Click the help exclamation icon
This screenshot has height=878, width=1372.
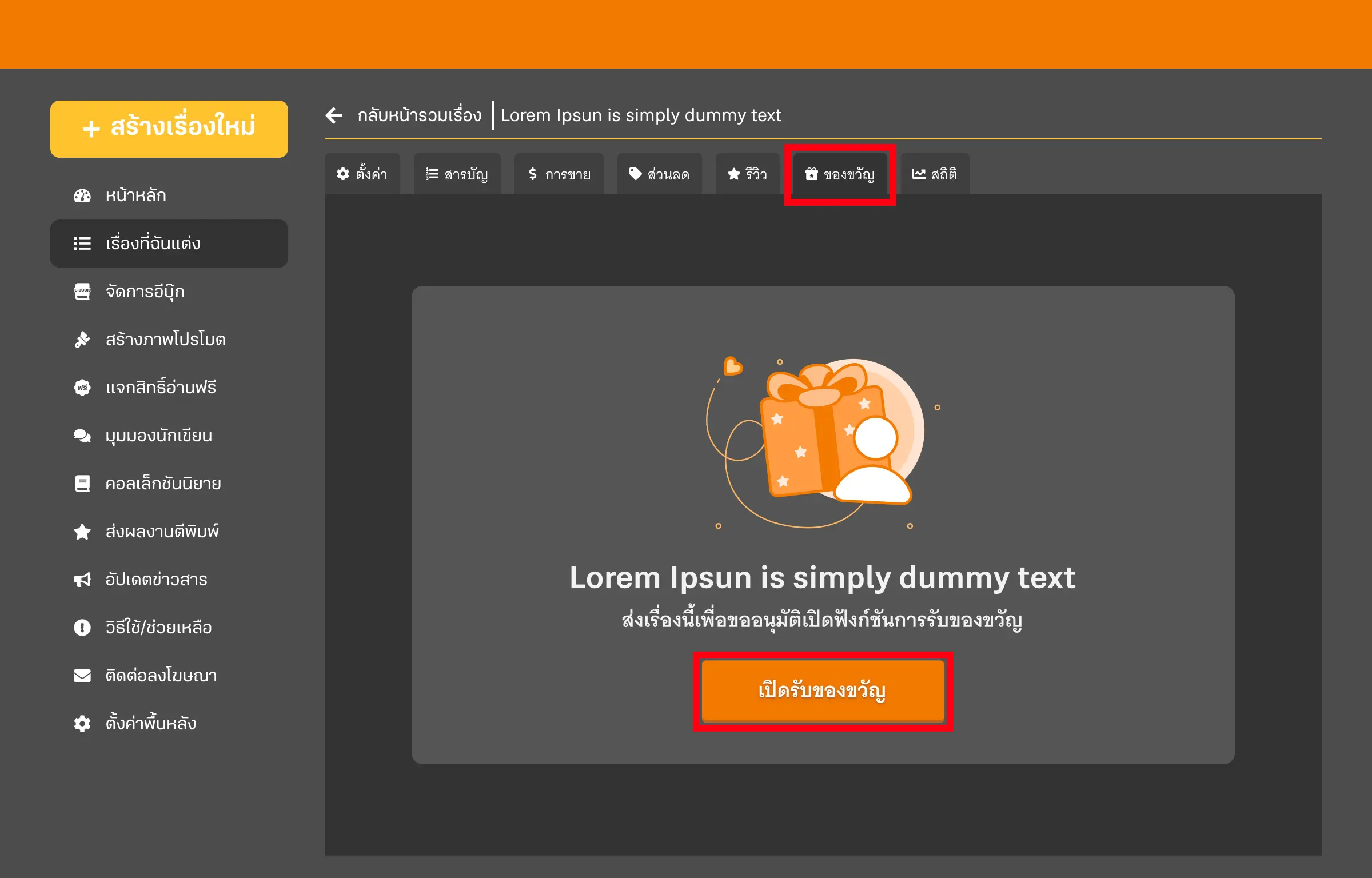[x=82, y=628]
